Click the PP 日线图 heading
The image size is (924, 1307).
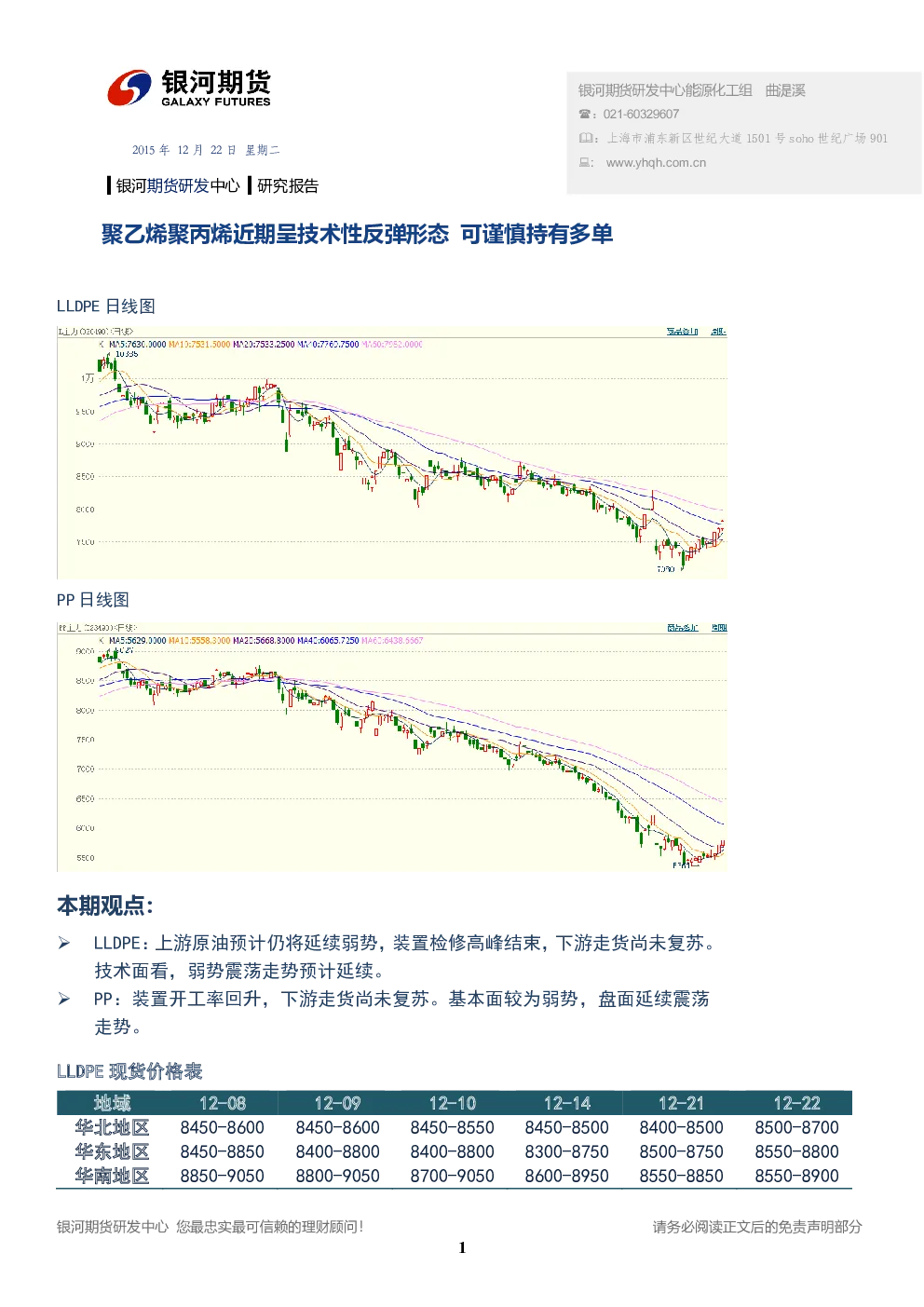(93, 600)
